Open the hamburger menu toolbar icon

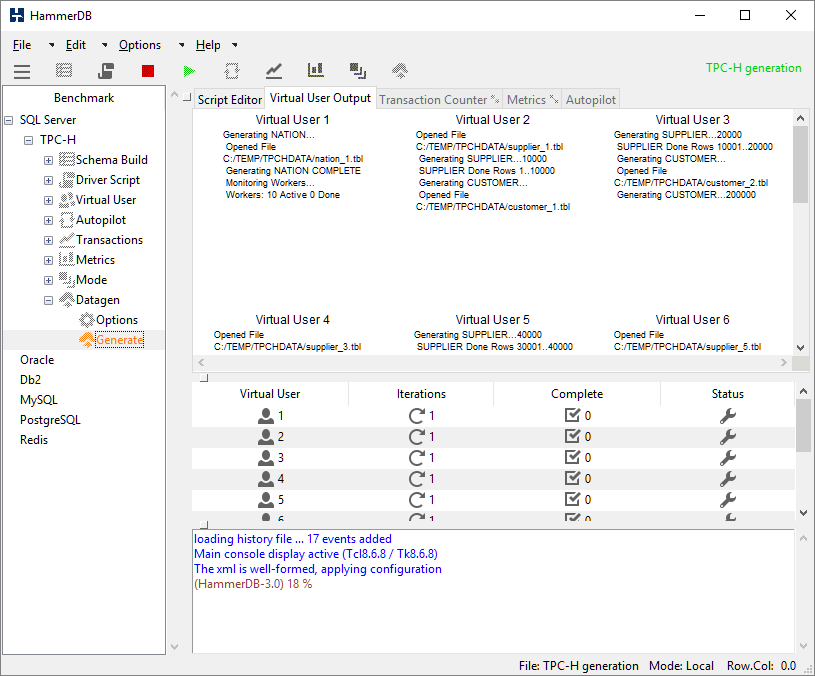pyautogui.click(x=22, y=71)
